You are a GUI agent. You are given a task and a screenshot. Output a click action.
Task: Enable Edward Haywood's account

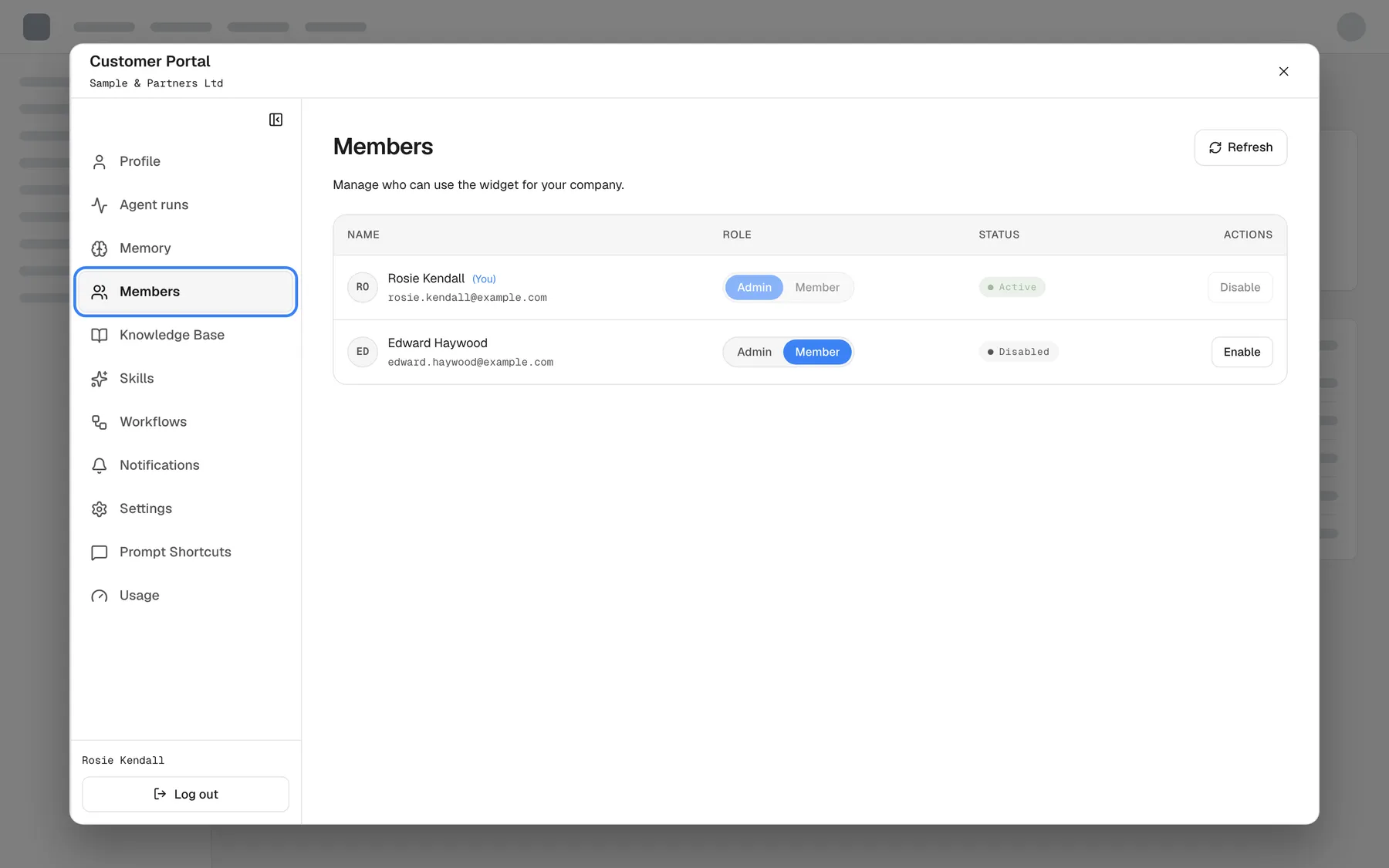(x=1242, y=352)
